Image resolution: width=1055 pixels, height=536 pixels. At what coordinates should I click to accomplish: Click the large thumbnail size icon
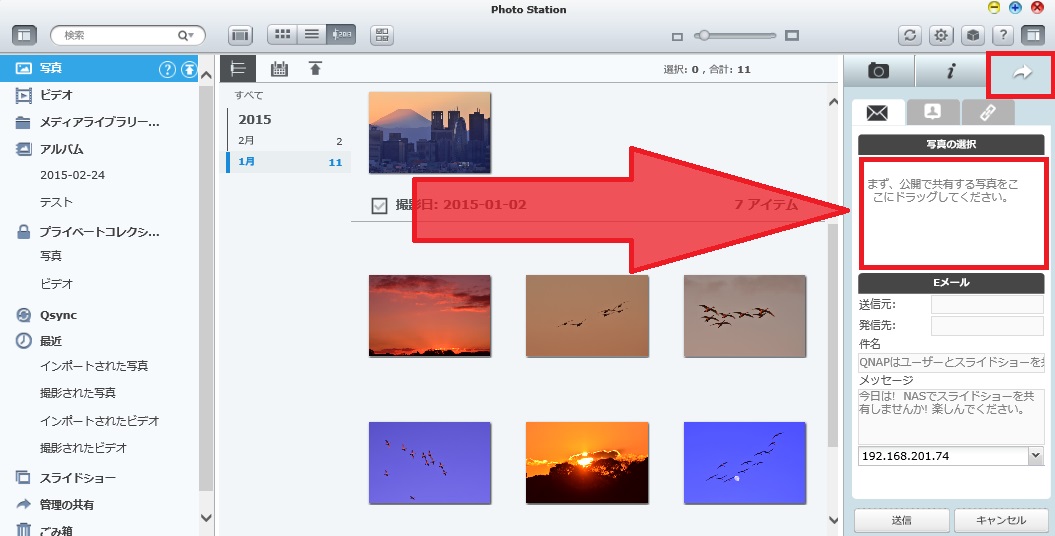click(x=792, y=36)
